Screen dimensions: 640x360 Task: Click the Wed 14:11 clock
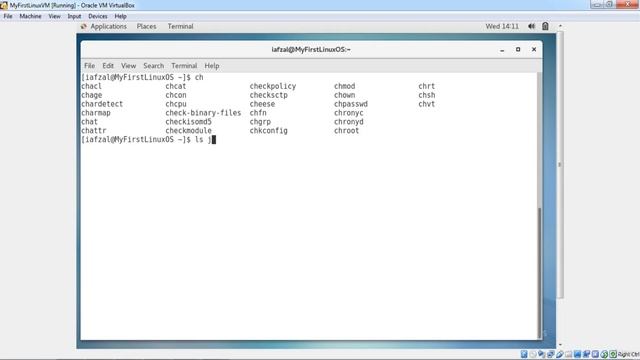(x=502, y=26)
